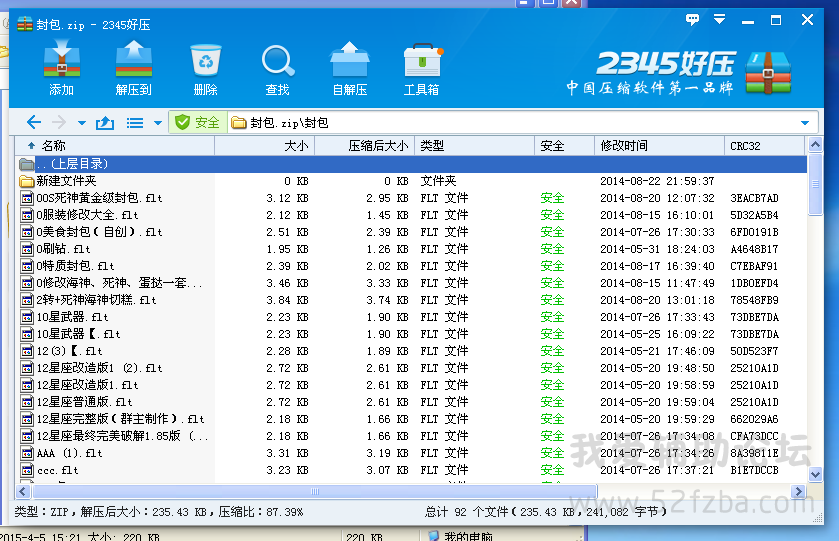Select file 0美食封包(自创).flt

click(x=411, y=232)
